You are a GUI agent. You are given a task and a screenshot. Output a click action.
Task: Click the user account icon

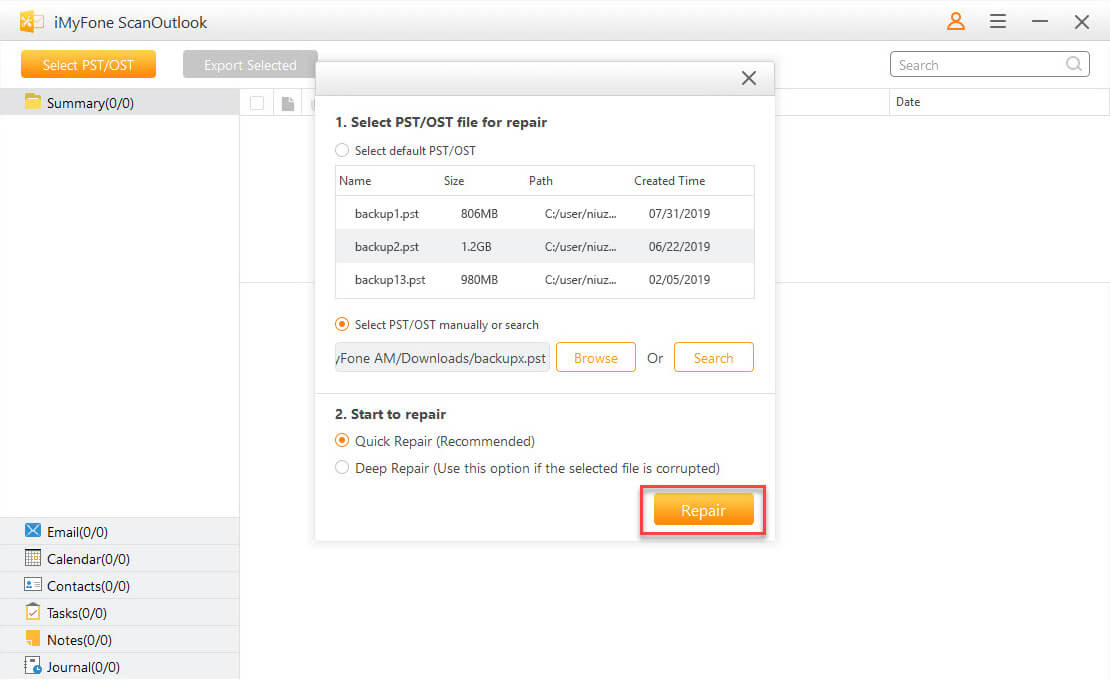pyautogui.click(x=956, y=21)
